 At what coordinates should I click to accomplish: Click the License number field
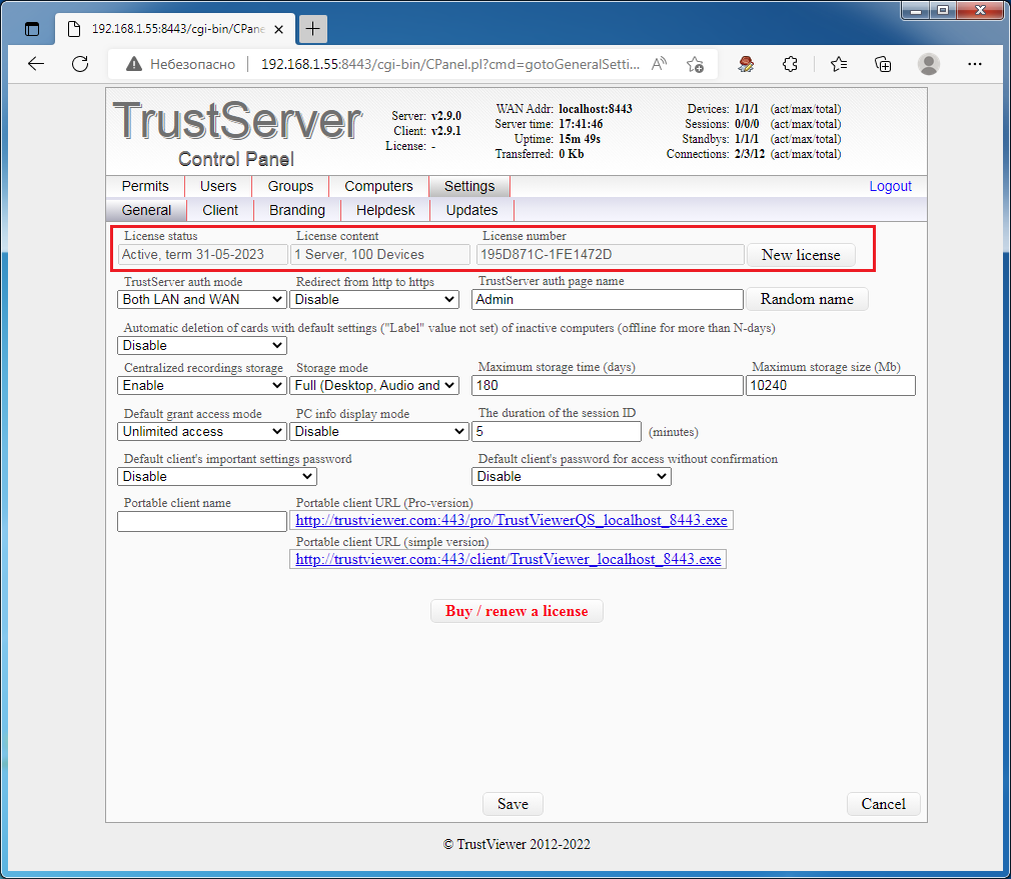pyautogui.click(x=610, y=255)
